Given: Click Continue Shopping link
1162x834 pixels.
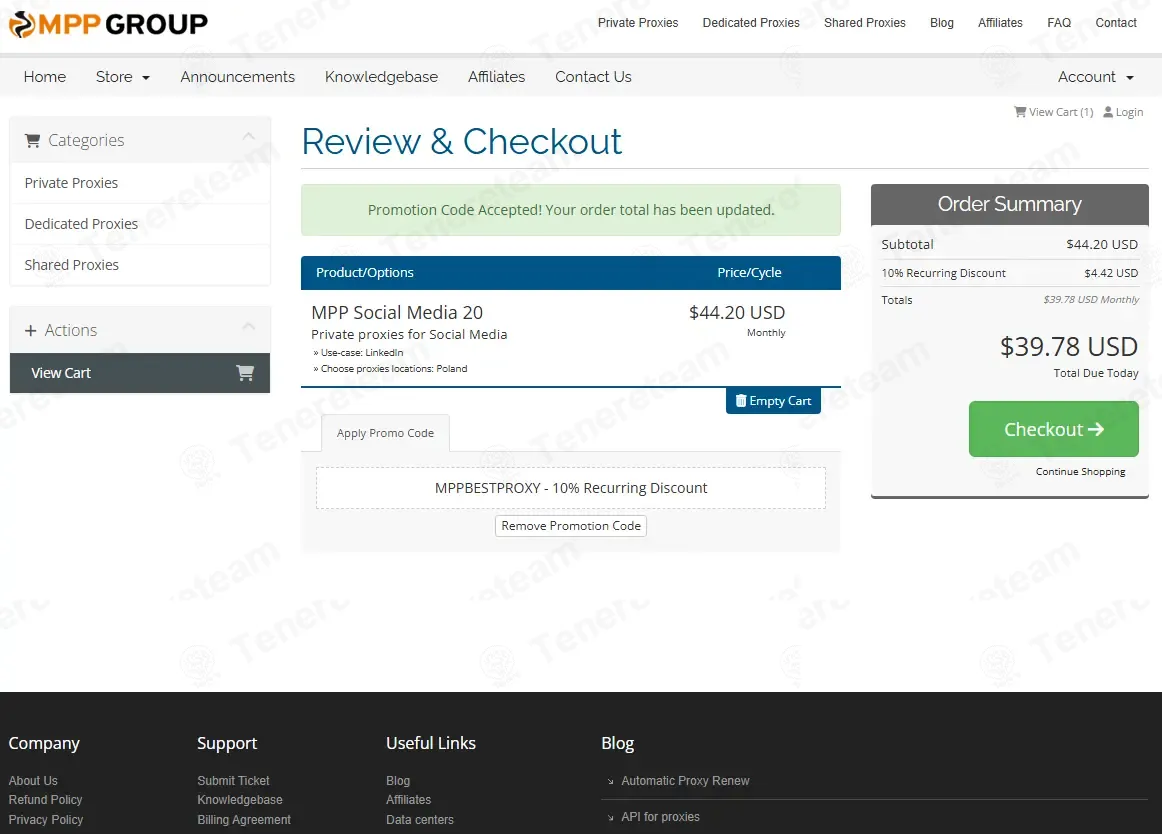Looking at the screenshot, I should pos(1080,471).
